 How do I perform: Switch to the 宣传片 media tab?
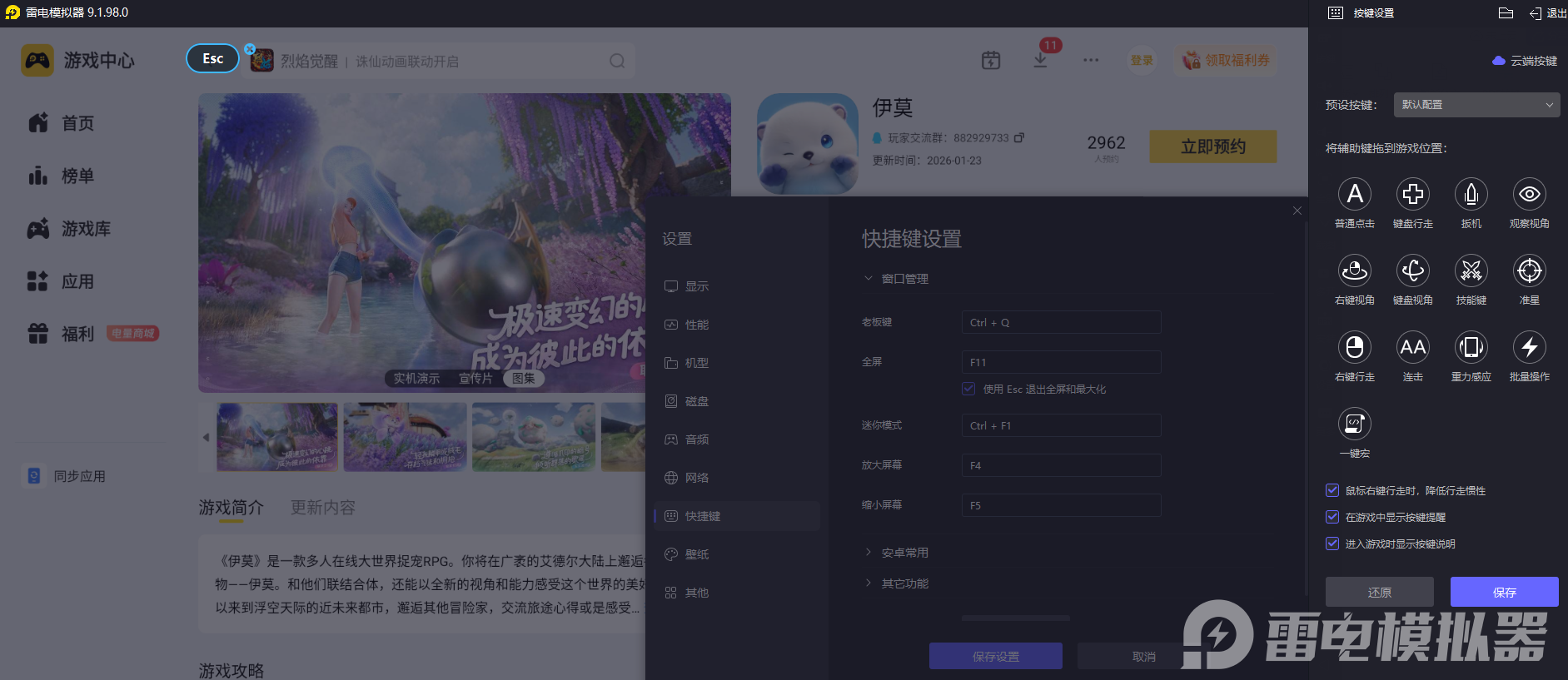[475, 378]
